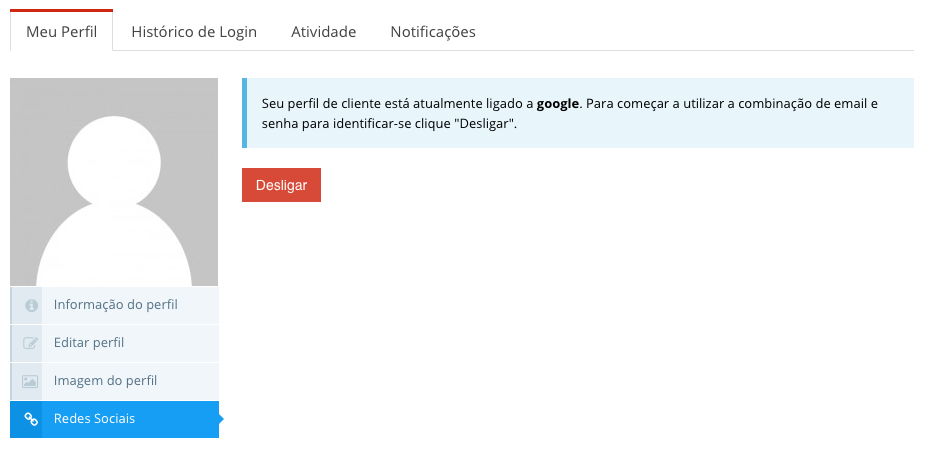Click the highlighted Redes Sociais menu label
This screenshot has width=926, height=449.
tap(94, 419)
